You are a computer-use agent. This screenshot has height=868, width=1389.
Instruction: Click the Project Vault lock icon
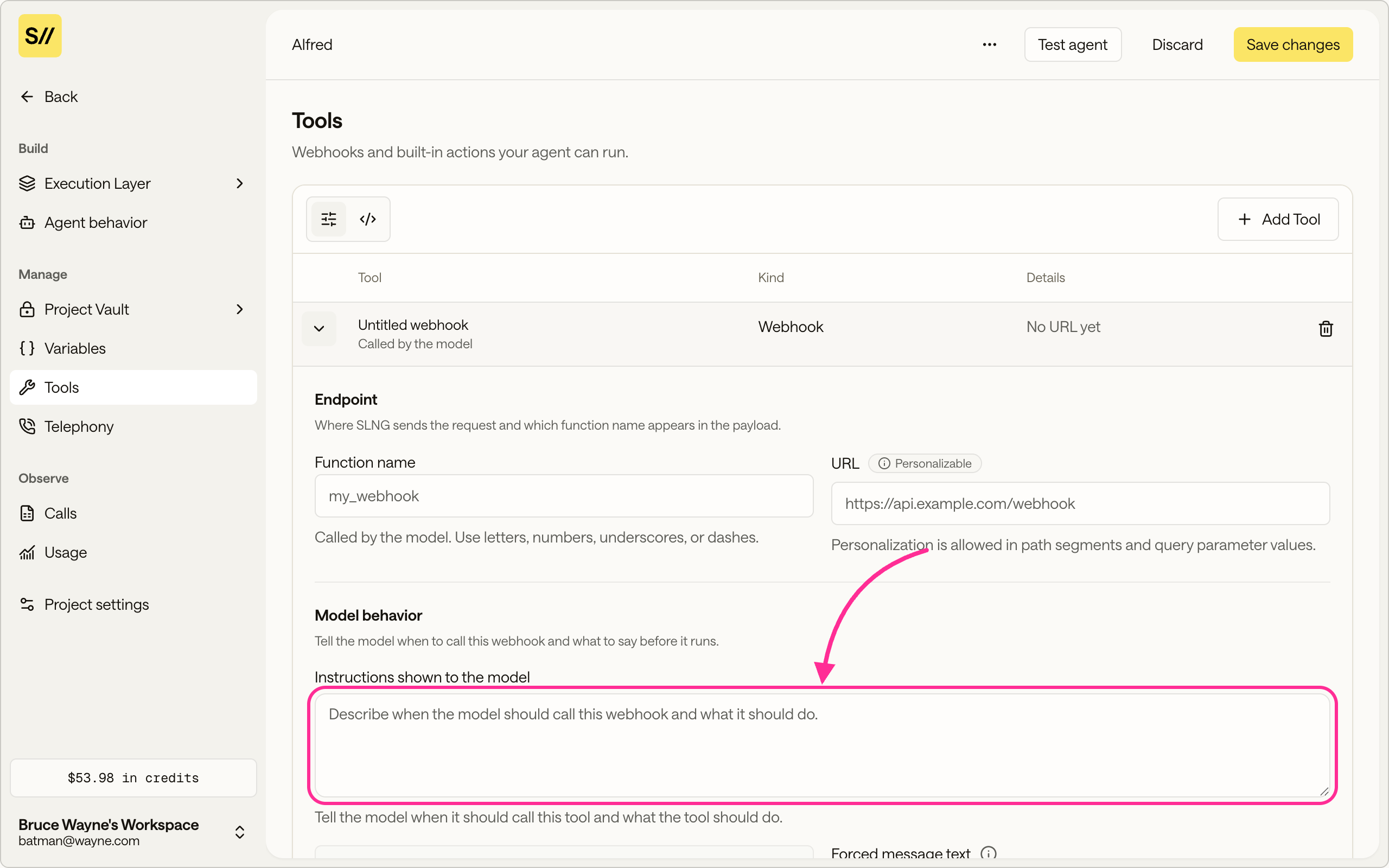click(x=27, y=309)
